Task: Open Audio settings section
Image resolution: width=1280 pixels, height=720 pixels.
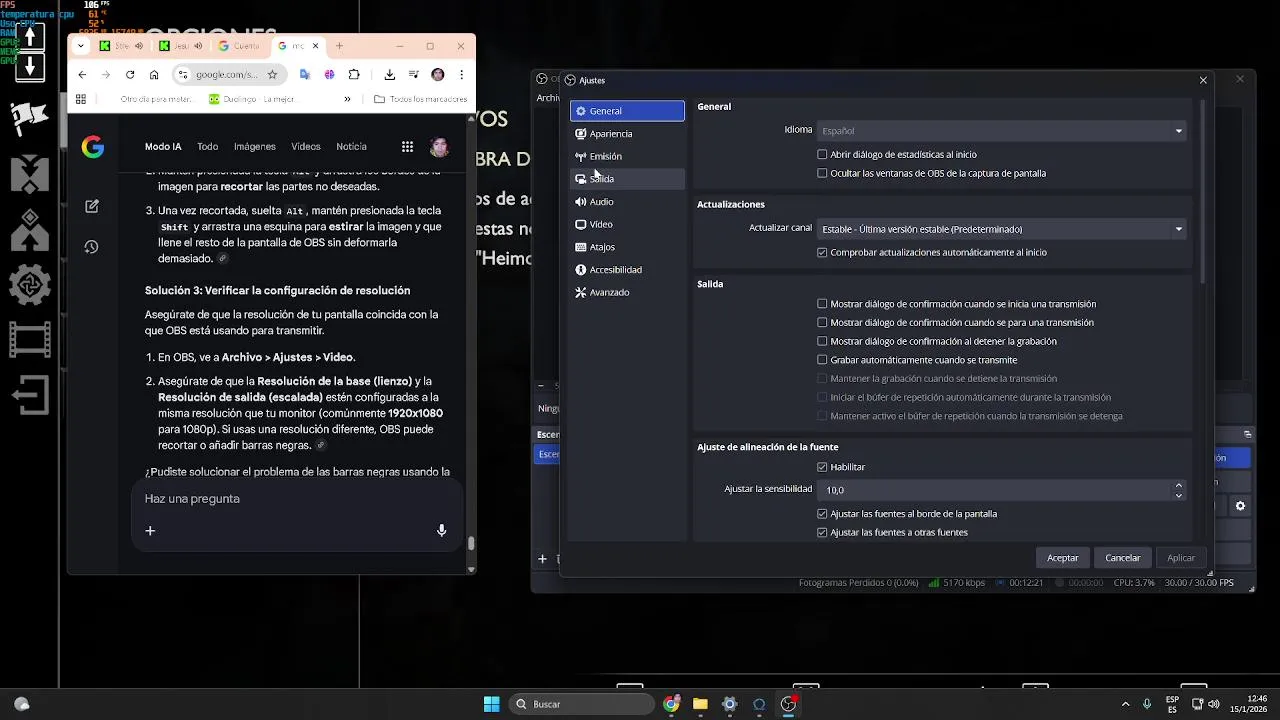Action: pyautogui.click(x=627, y=202)
